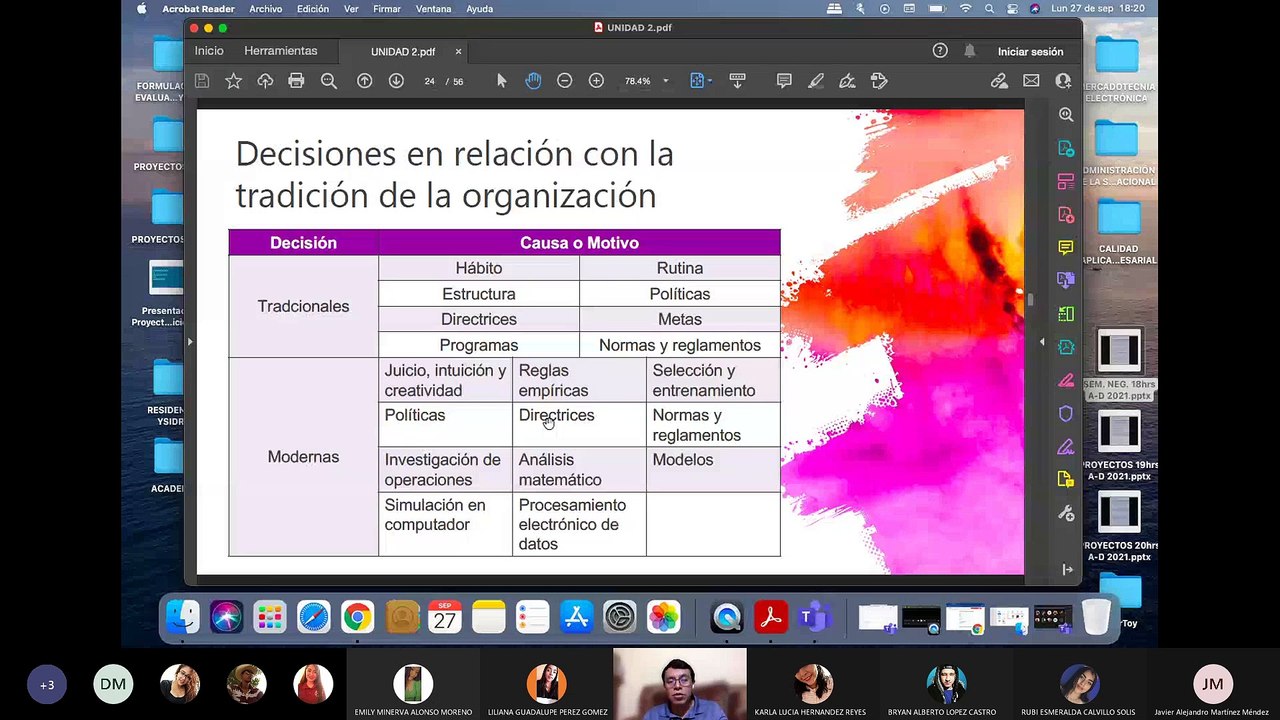Expand the left navigation pane arrow
The image size is (1280, 720).
click(x=190, y=342)
